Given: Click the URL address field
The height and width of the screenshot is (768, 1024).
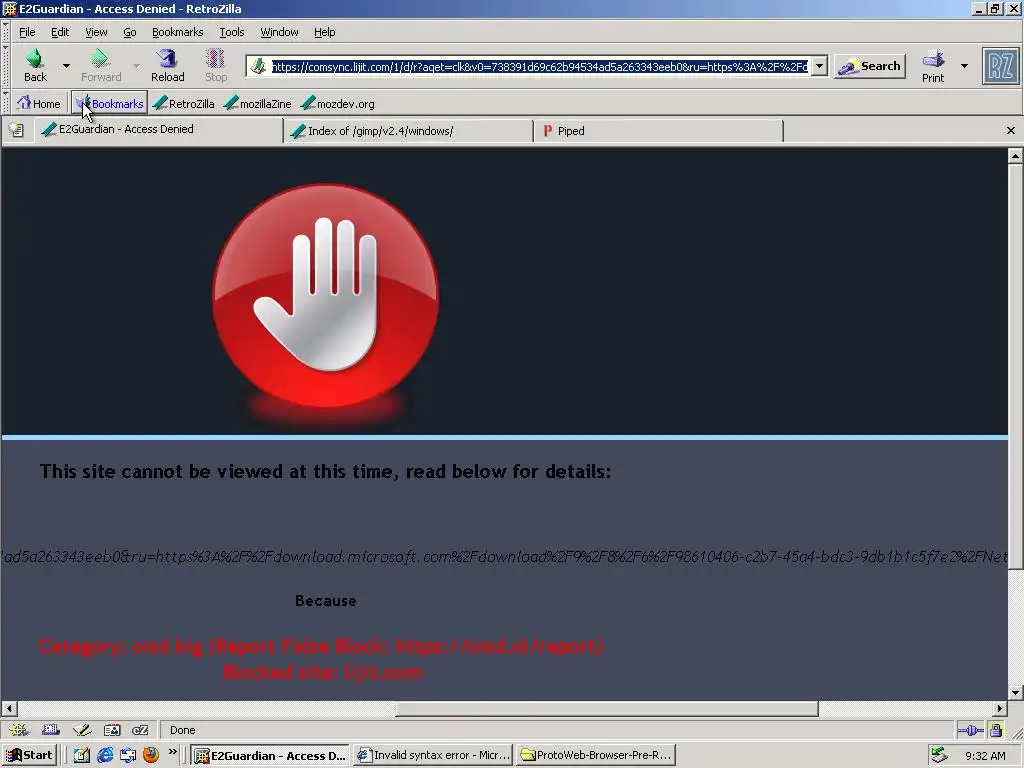Looking at the screenshot, I should point(539,66).
